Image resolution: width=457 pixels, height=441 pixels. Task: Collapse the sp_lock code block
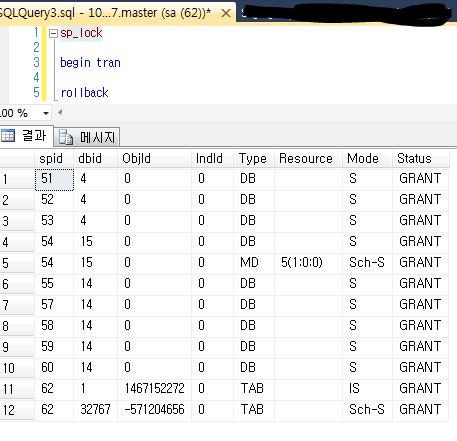coord(53,33)
